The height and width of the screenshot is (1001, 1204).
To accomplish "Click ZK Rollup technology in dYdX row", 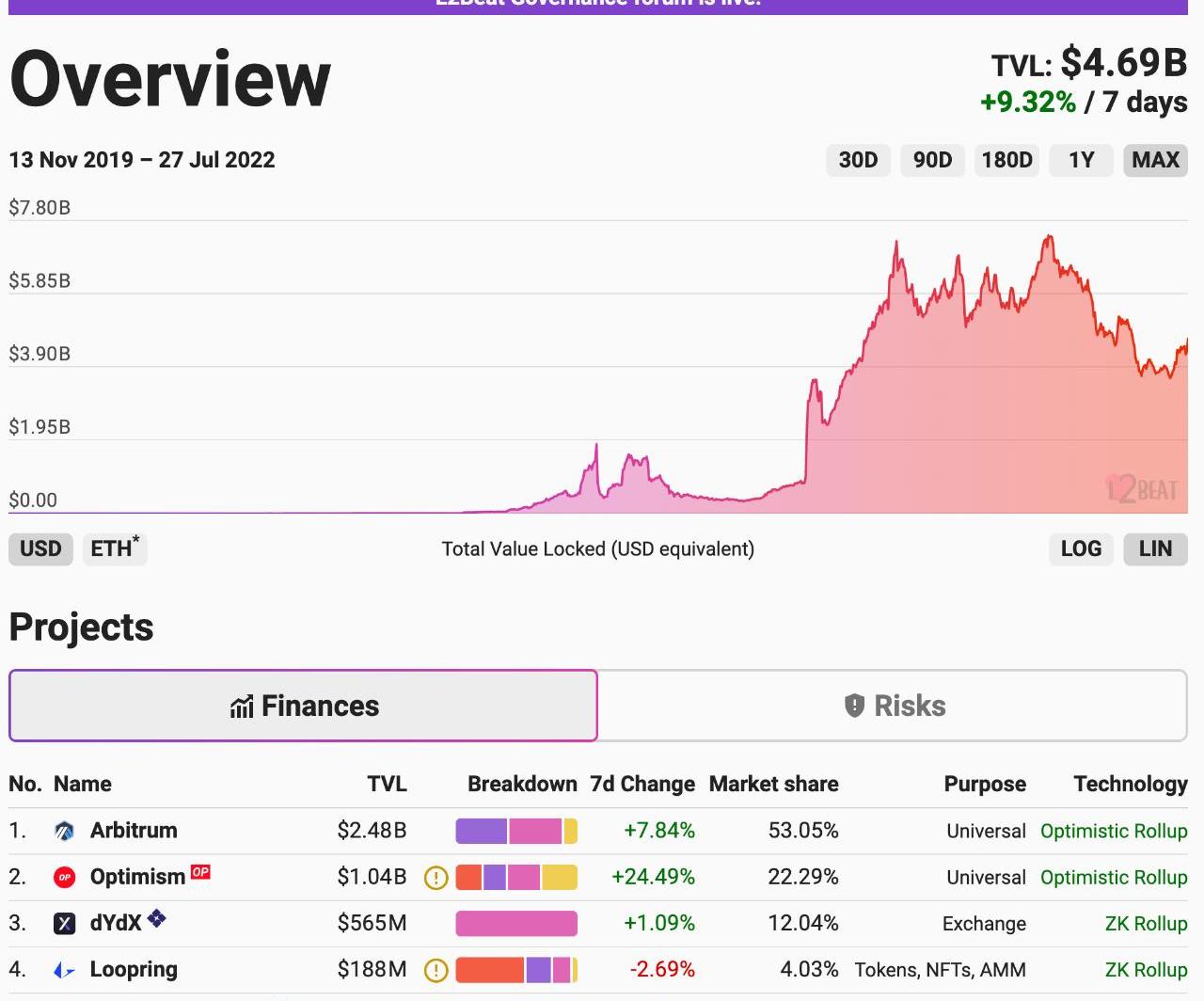I will pyautogui.click(x=1146, y=924).
